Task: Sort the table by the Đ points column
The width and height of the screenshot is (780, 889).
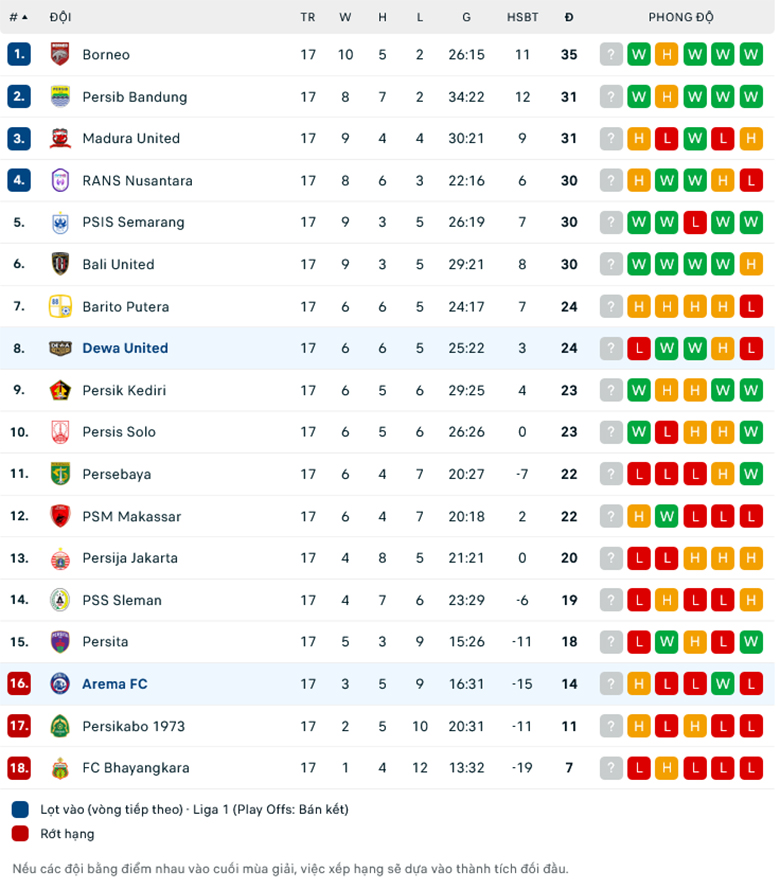Action: tap(569, 16)
